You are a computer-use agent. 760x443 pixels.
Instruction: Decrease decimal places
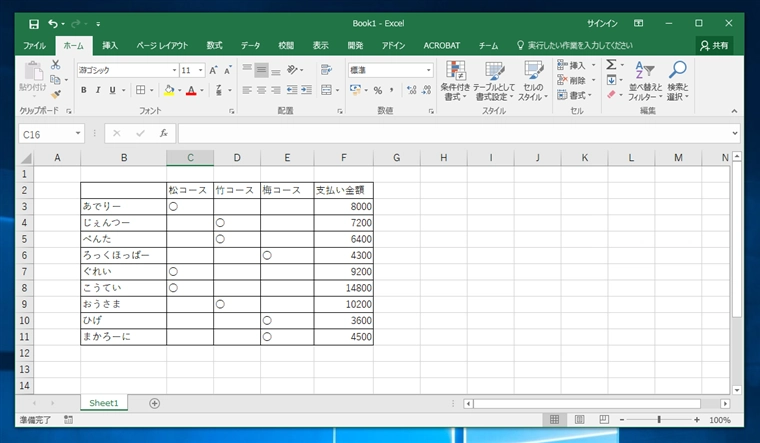click(427, 90)
